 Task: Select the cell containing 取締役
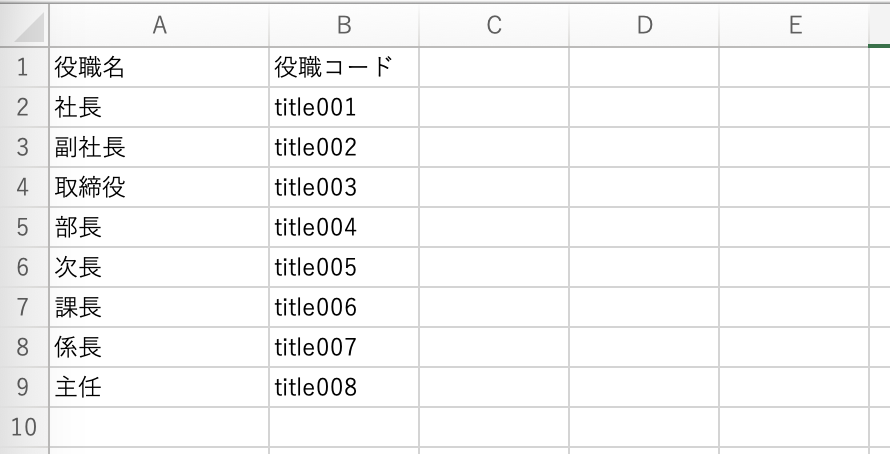click(x=159, y=188)
